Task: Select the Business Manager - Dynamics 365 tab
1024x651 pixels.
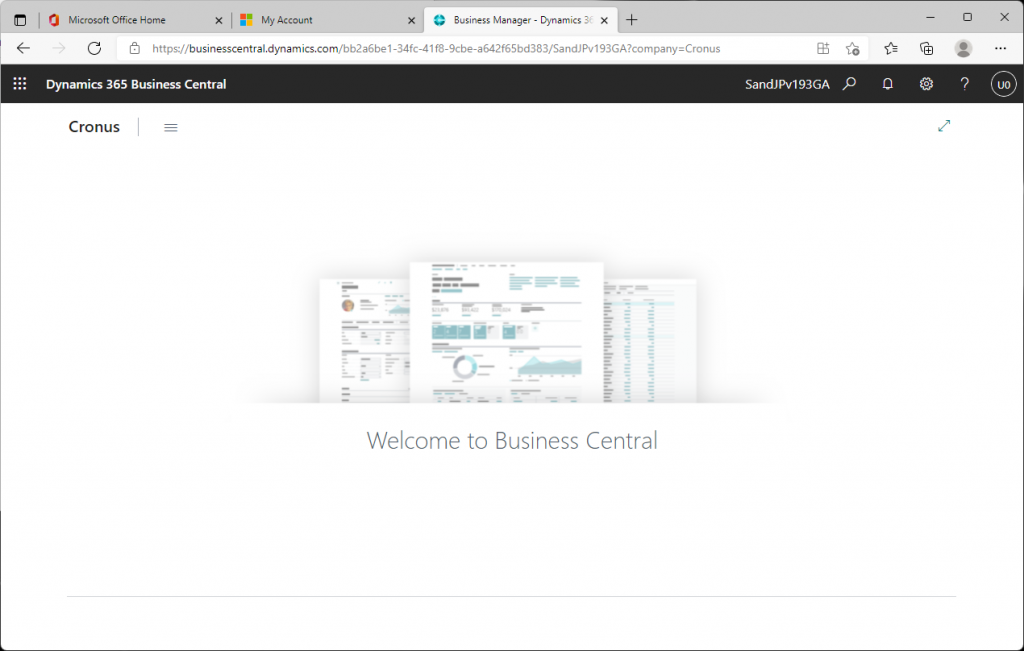Action: [520, 20]
